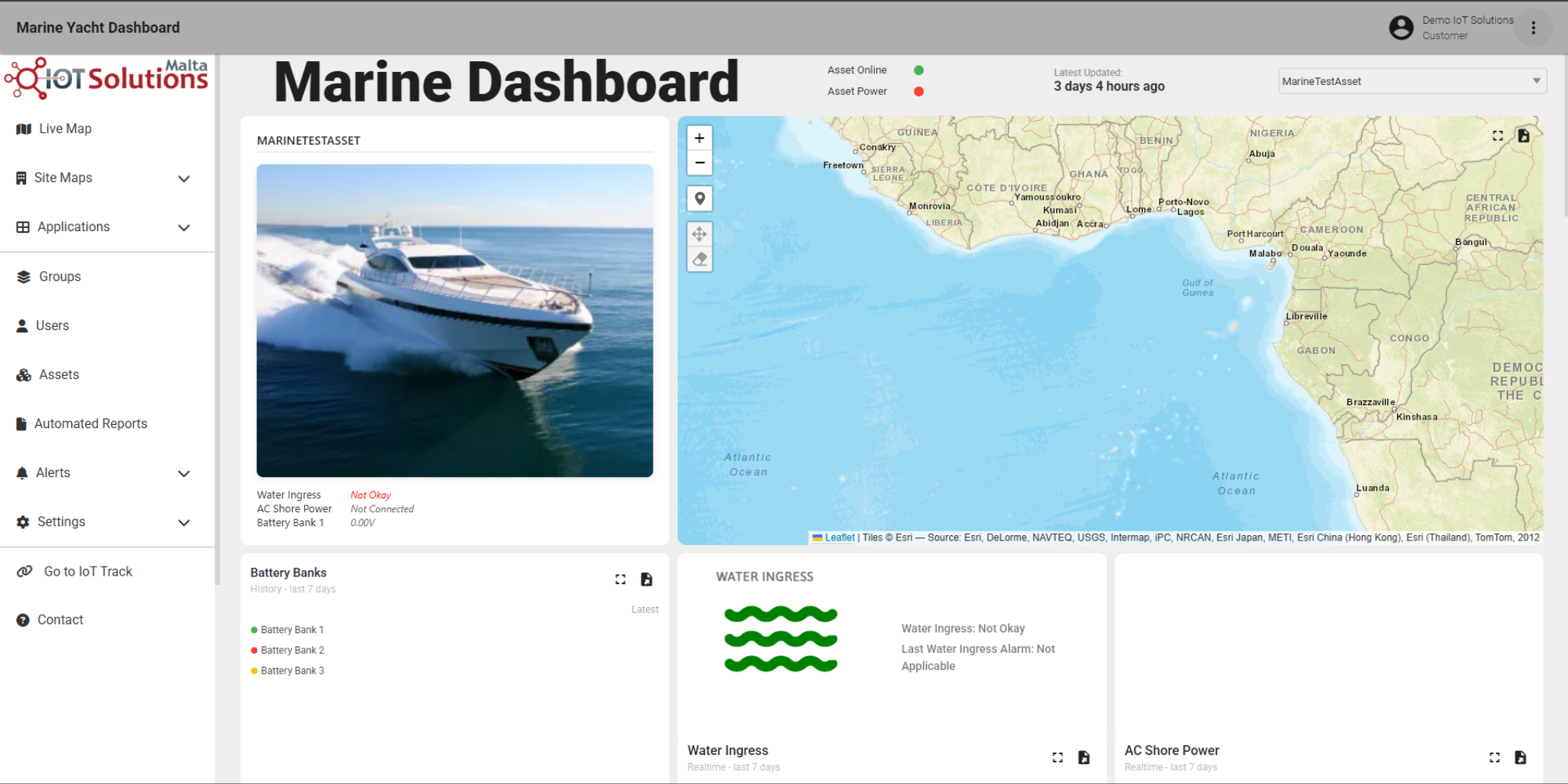Click the Applications grid icon
Viewport: 1568px width, 784px height.
click(23, 227)
